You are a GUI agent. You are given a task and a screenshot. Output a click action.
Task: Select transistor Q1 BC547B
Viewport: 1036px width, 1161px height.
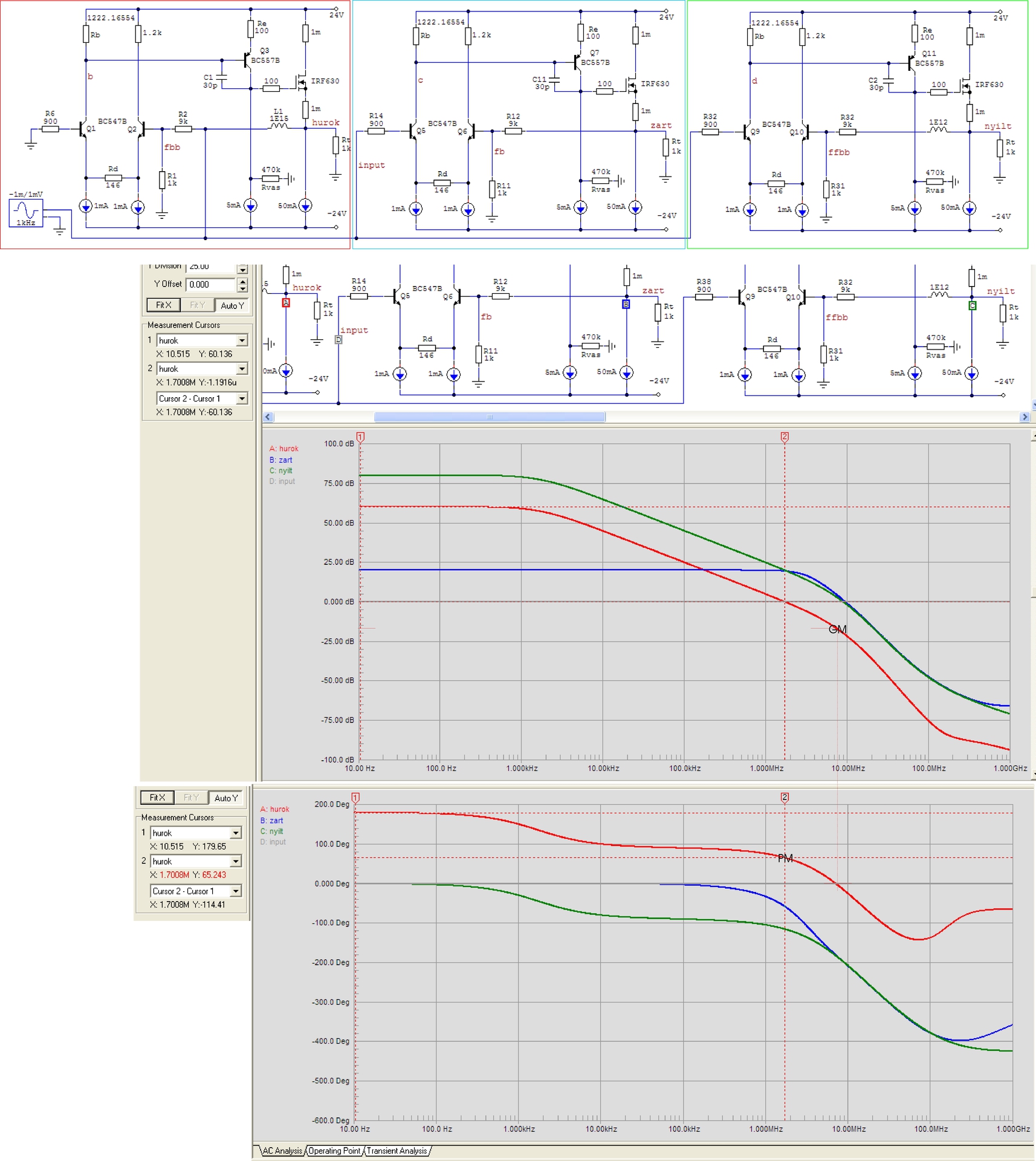tap(83, 129)
